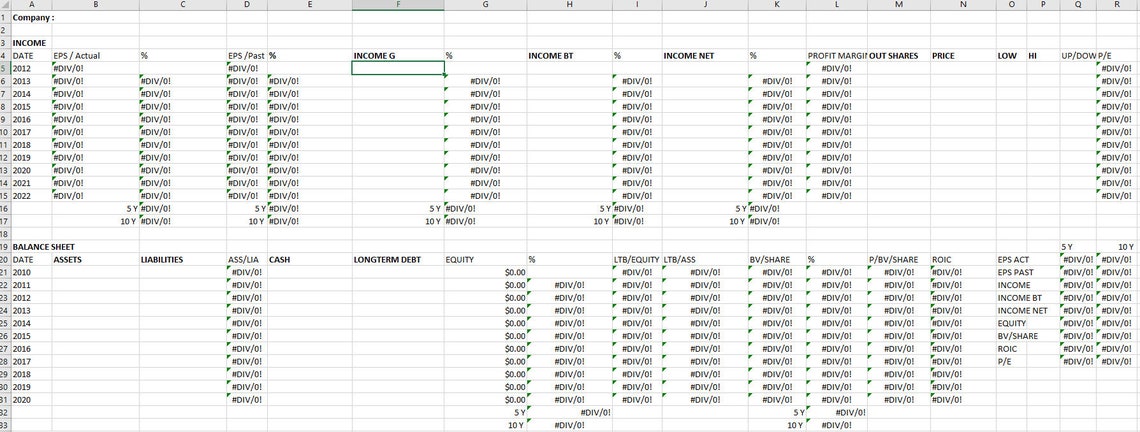Select the date cell showing 2021

pyautogui.click(x=31, y=183)
